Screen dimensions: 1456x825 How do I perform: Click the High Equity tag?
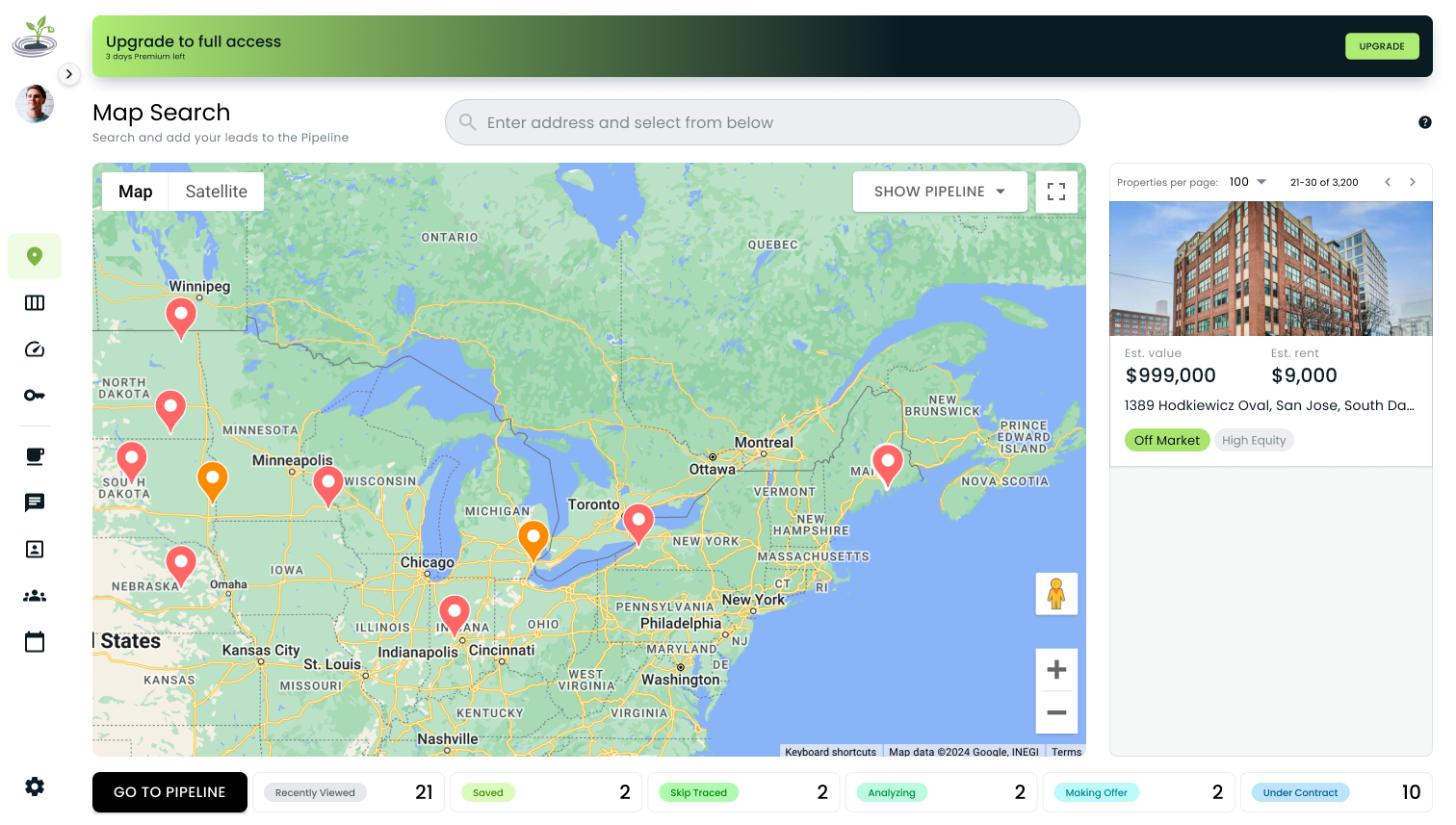(1254, 440)
